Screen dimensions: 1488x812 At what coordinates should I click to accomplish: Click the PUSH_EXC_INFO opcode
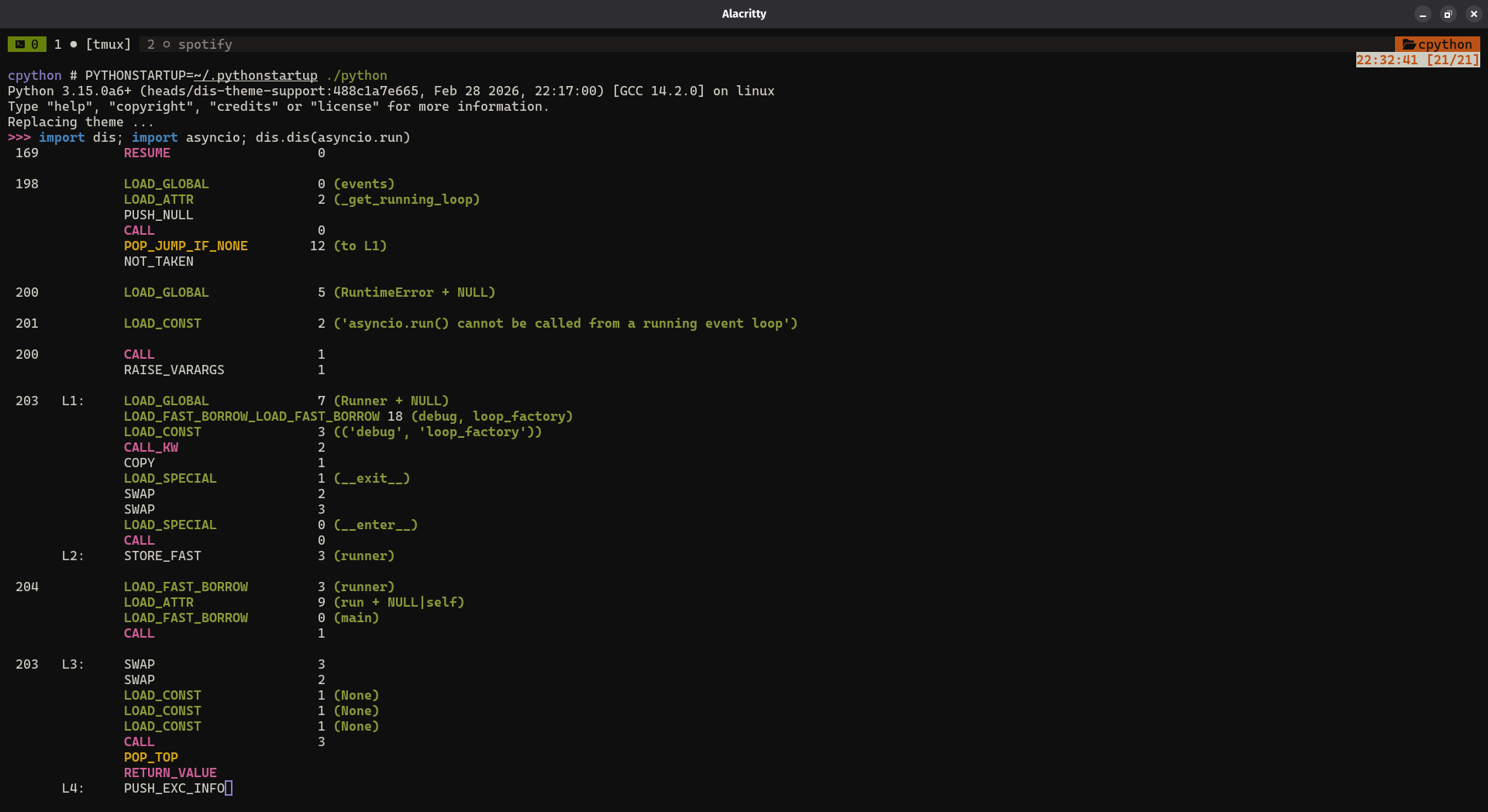click(174, 788)
